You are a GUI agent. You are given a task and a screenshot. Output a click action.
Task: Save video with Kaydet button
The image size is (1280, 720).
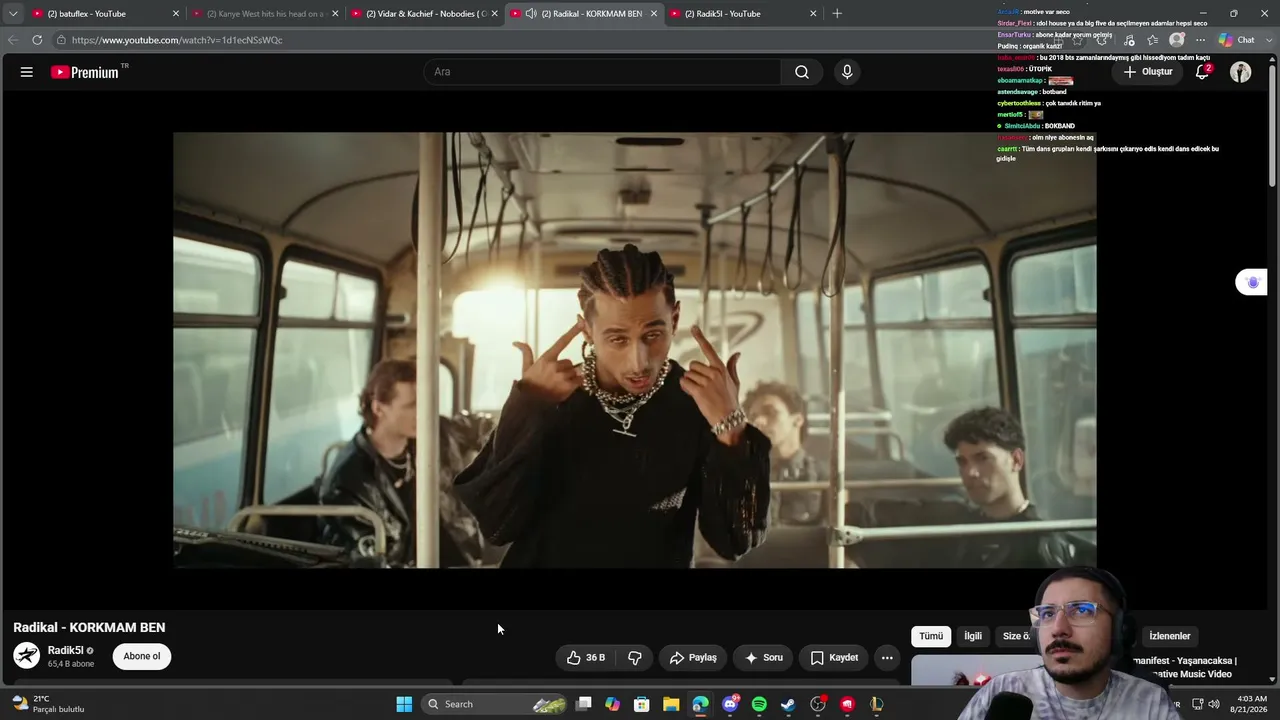pos(834,658)
